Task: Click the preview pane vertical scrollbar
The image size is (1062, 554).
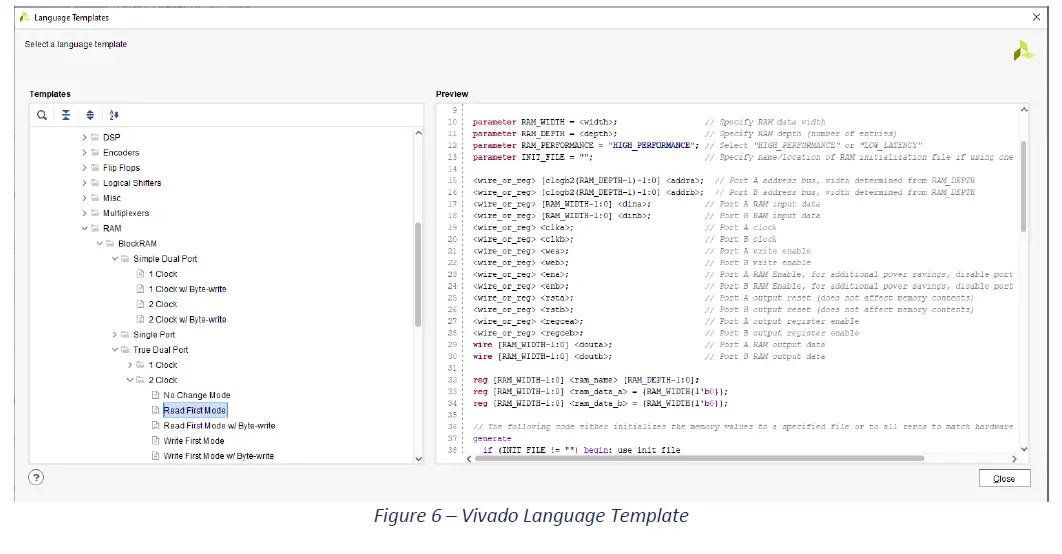Action: (x=1023, y=186)
